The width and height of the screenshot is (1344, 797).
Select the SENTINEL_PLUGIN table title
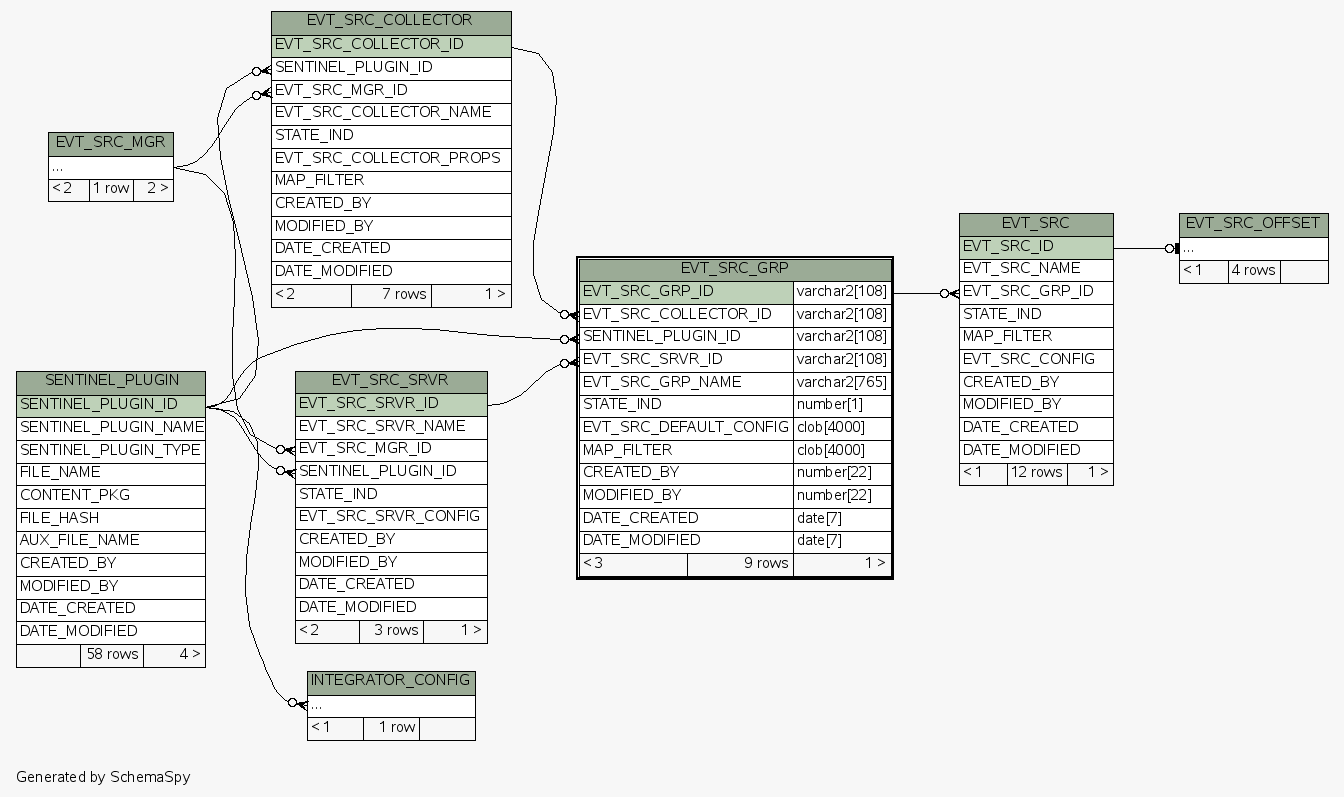[111, 383]
